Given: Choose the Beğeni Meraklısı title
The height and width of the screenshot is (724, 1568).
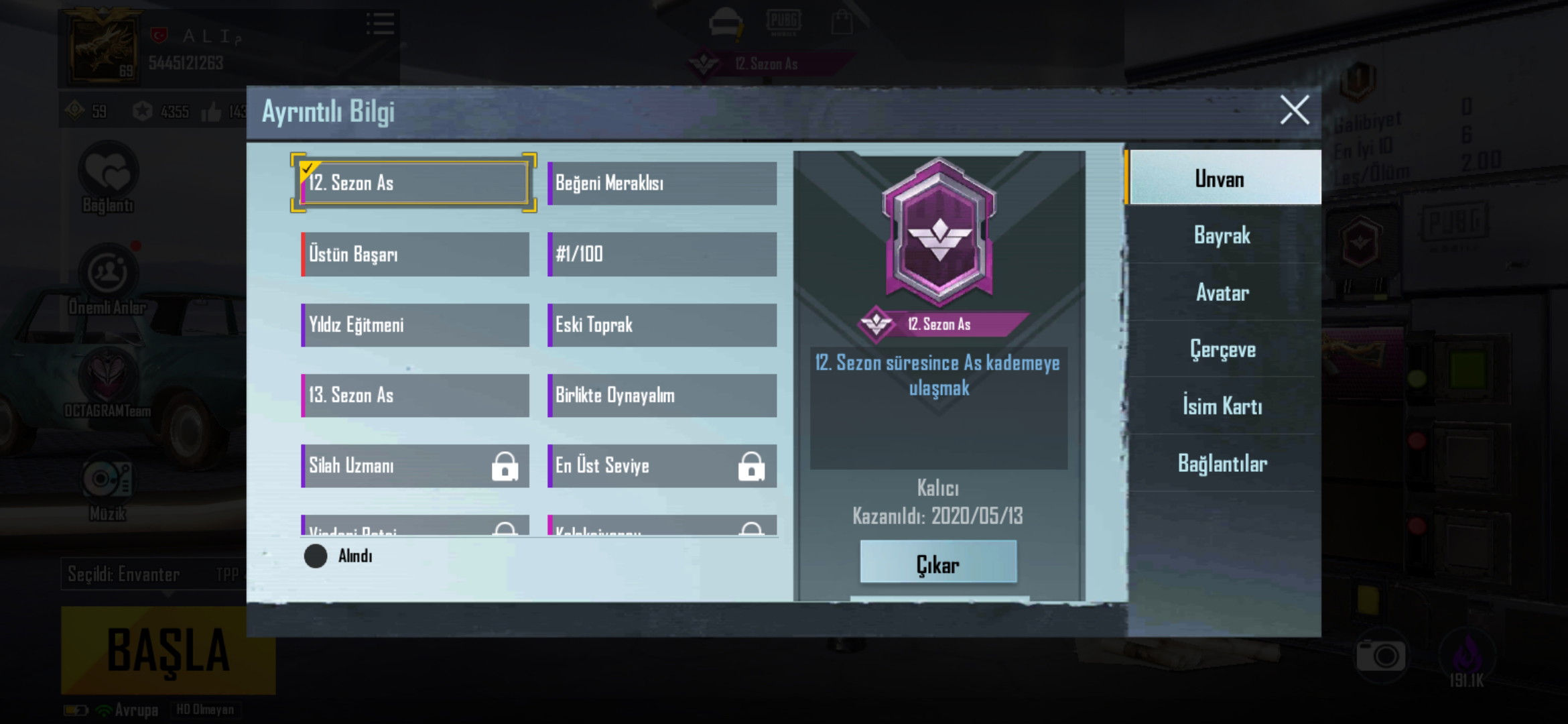Looking at the screenshot, I should pyautogui.click(x=662, y=183).
